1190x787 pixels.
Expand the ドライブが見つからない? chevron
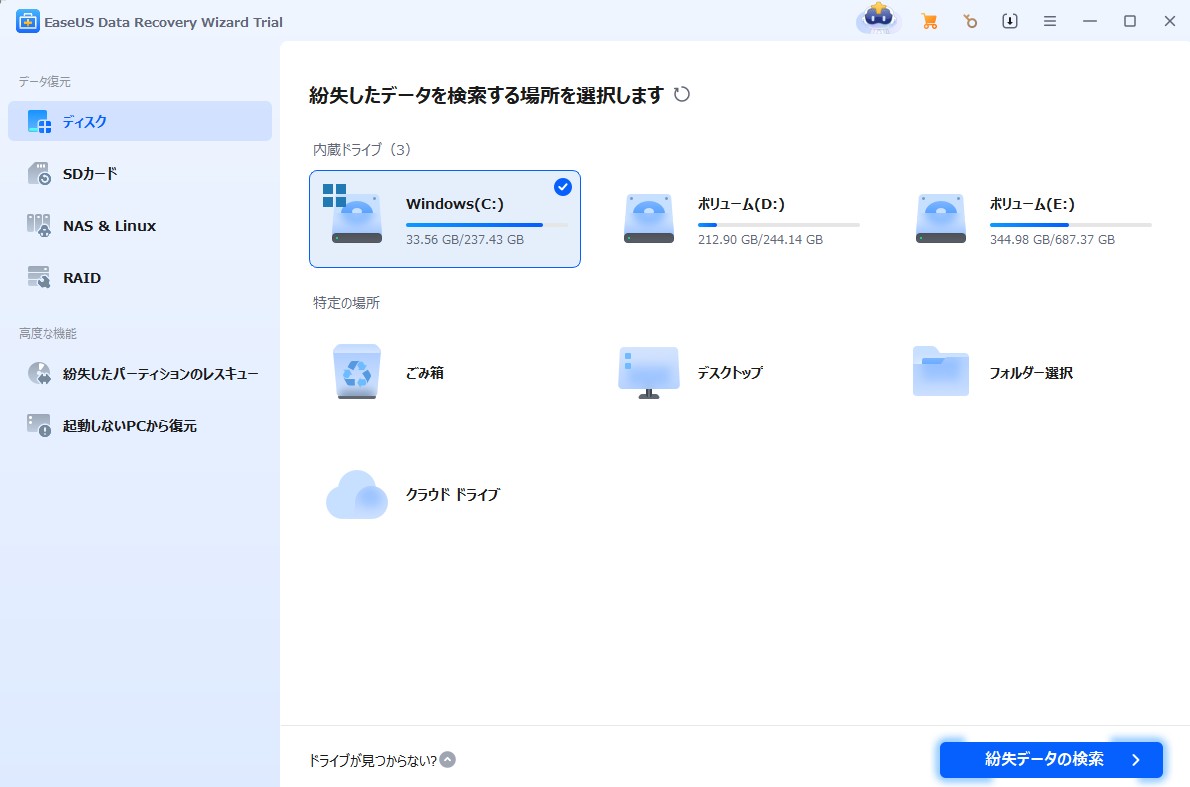[448, 760]
